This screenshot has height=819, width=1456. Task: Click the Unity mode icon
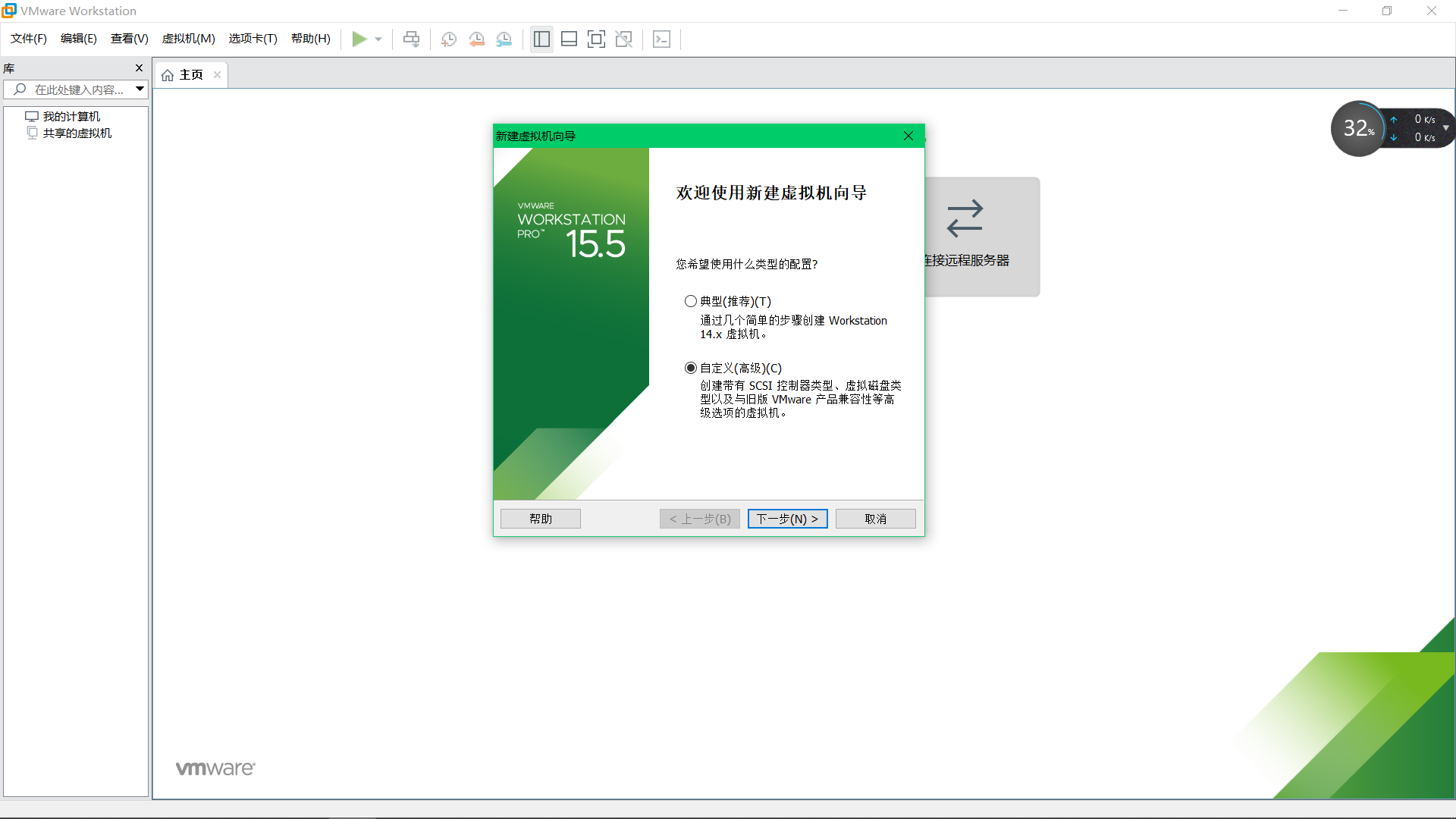pos(624,39)
